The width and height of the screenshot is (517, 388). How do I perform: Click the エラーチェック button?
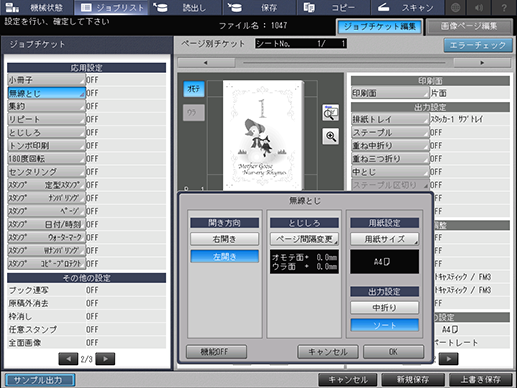(478, 45)
